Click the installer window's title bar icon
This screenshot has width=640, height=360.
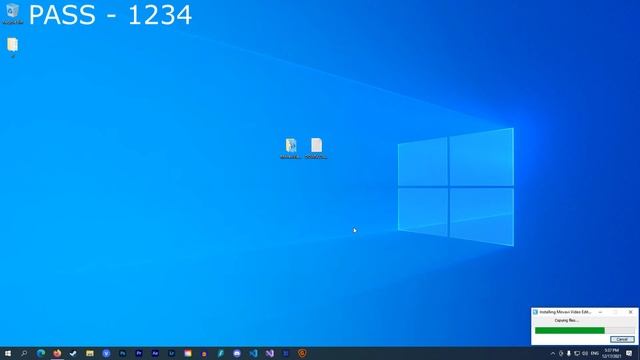tap(535, 312)
